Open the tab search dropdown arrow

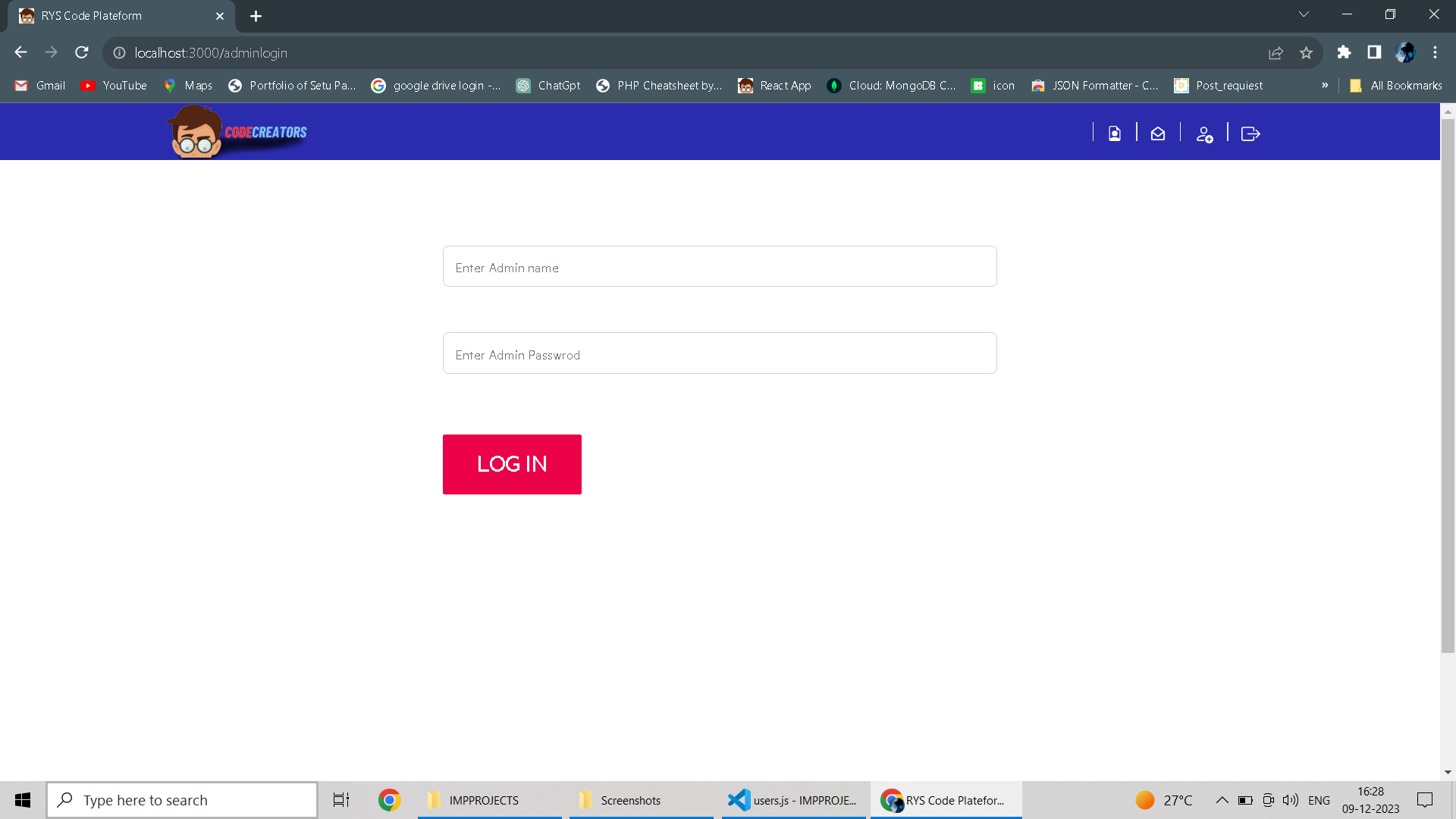[x=1304, y=14]
